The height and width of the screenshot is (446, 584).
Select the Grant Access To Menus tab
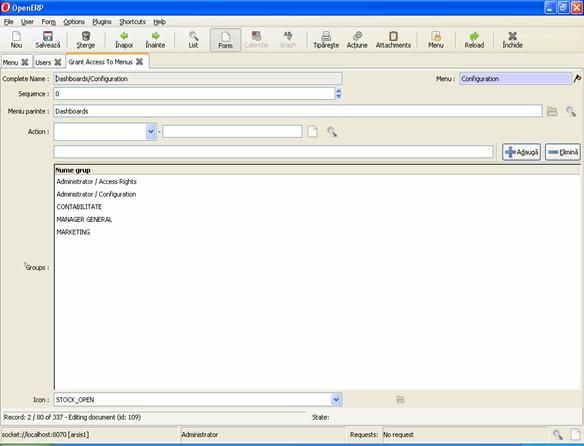[101, 62]
